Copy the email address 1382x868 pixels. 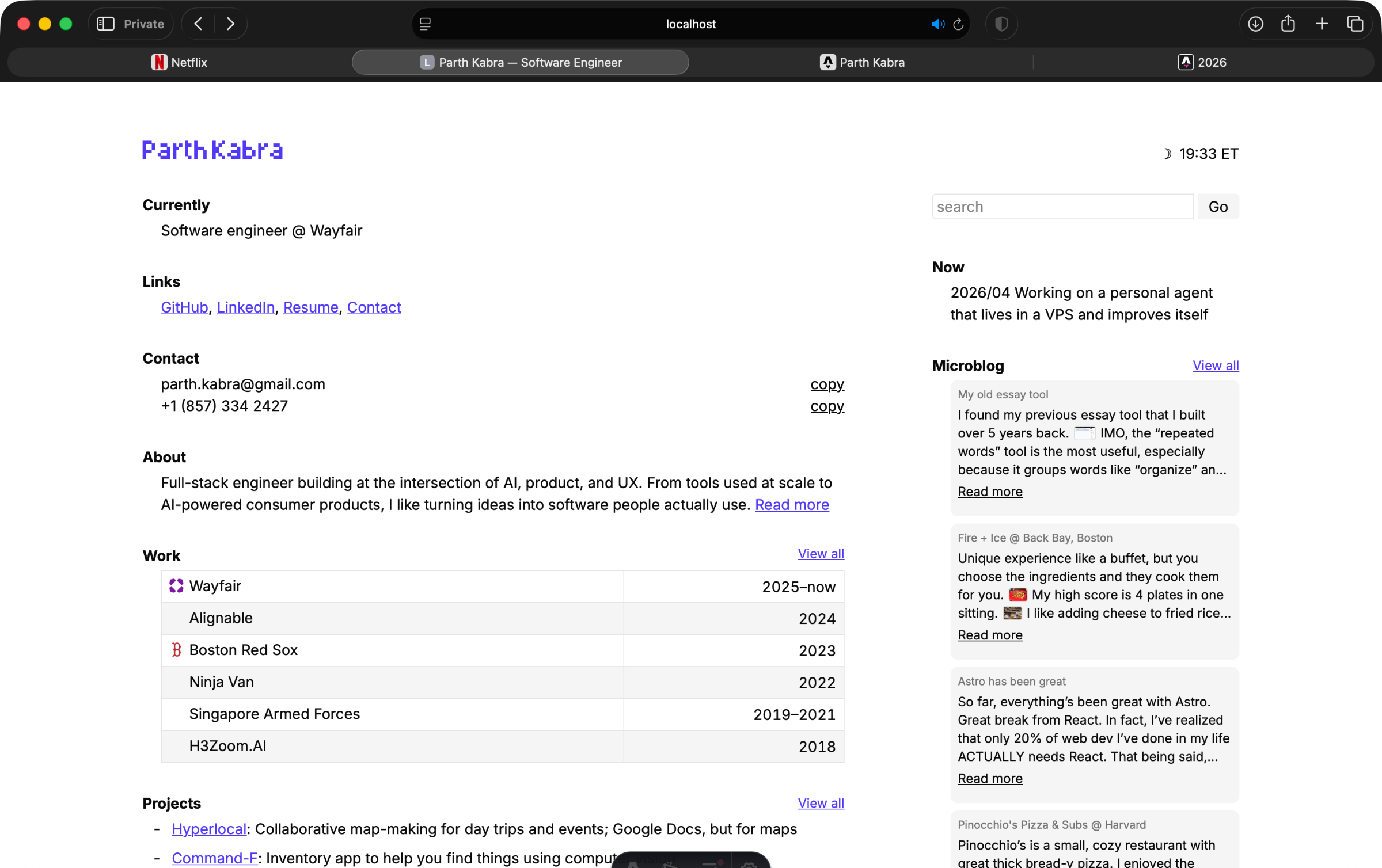coord(827,384)
